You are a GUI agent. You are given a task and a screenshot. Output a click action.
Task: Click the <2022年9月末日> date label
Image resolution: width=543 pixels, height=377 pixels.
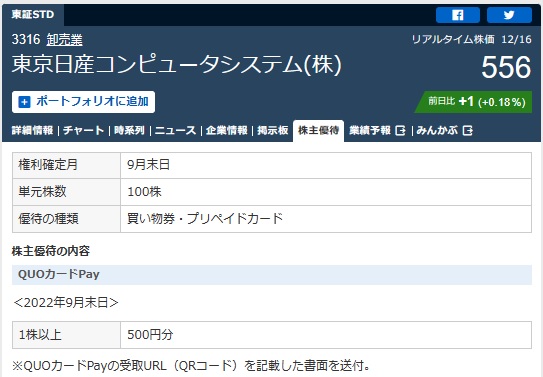[x=66, y=303]
